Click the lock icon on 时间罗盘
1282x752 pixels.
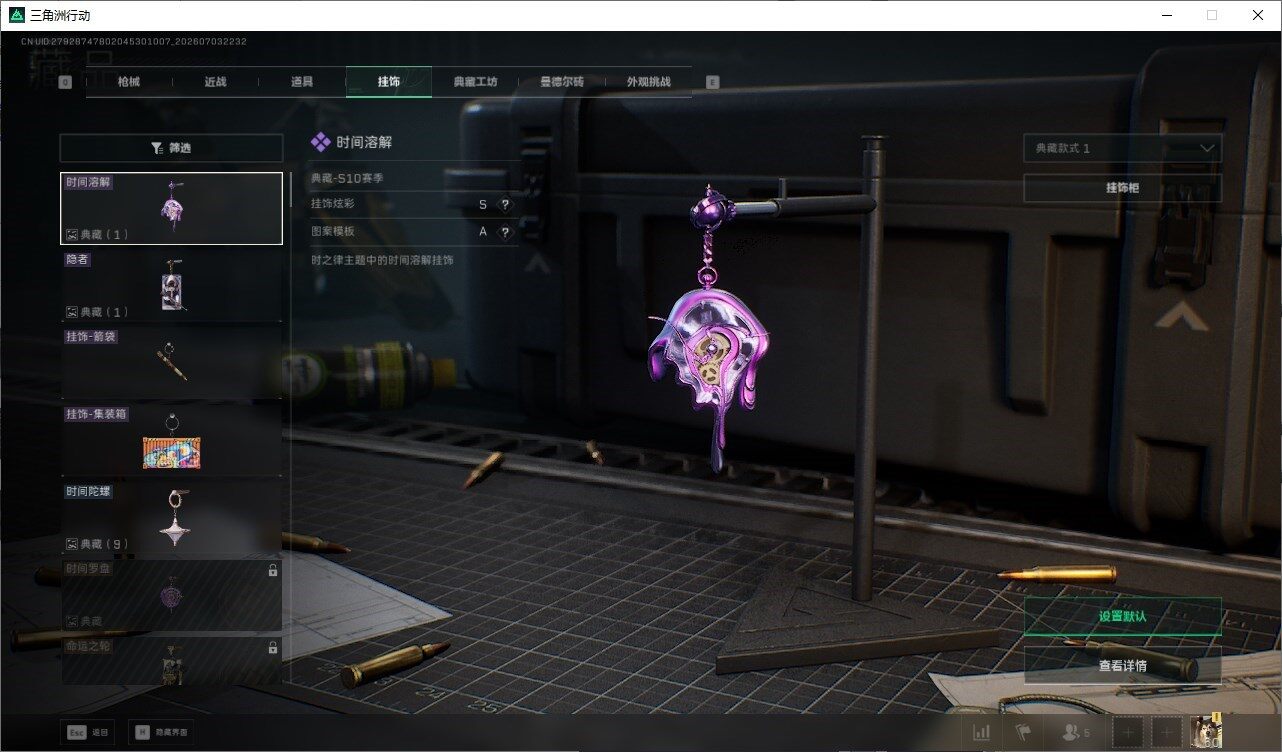[273, 571]
